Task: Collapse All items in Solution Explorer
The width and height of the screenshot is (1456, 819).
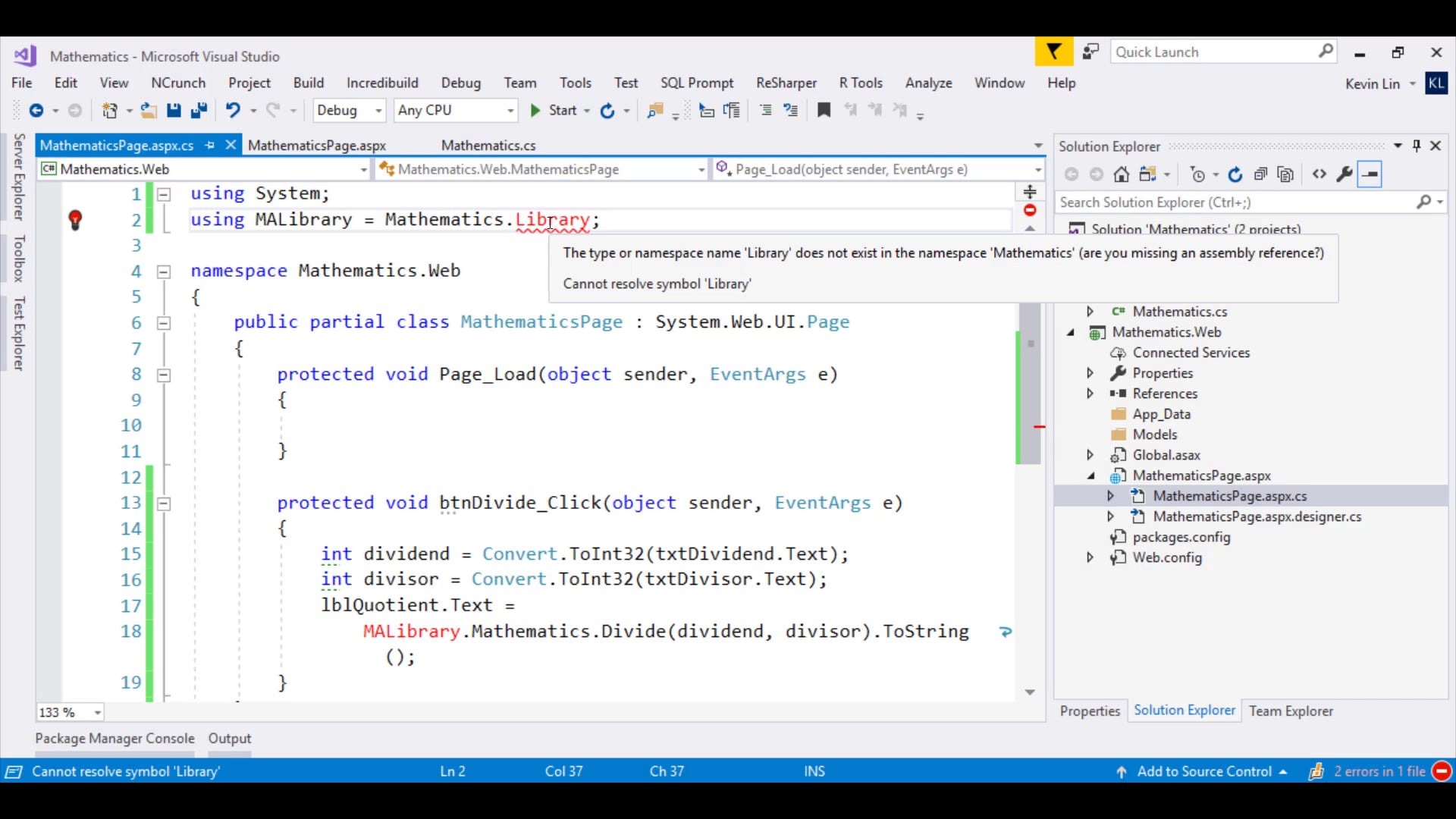Action: click(x=1260, y=174)
